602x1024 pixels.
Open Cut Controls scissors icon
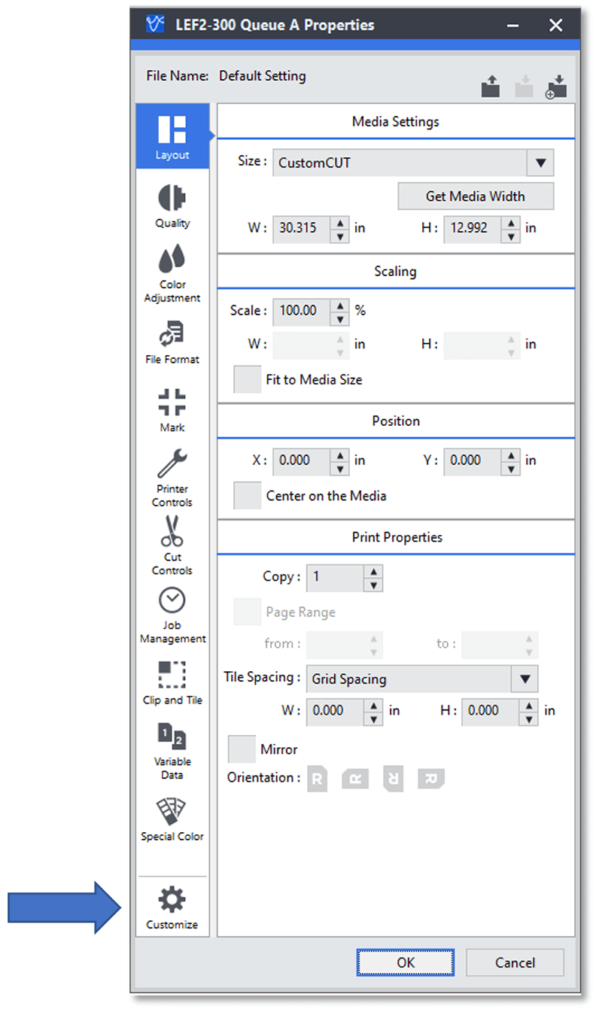pos(172,544)
